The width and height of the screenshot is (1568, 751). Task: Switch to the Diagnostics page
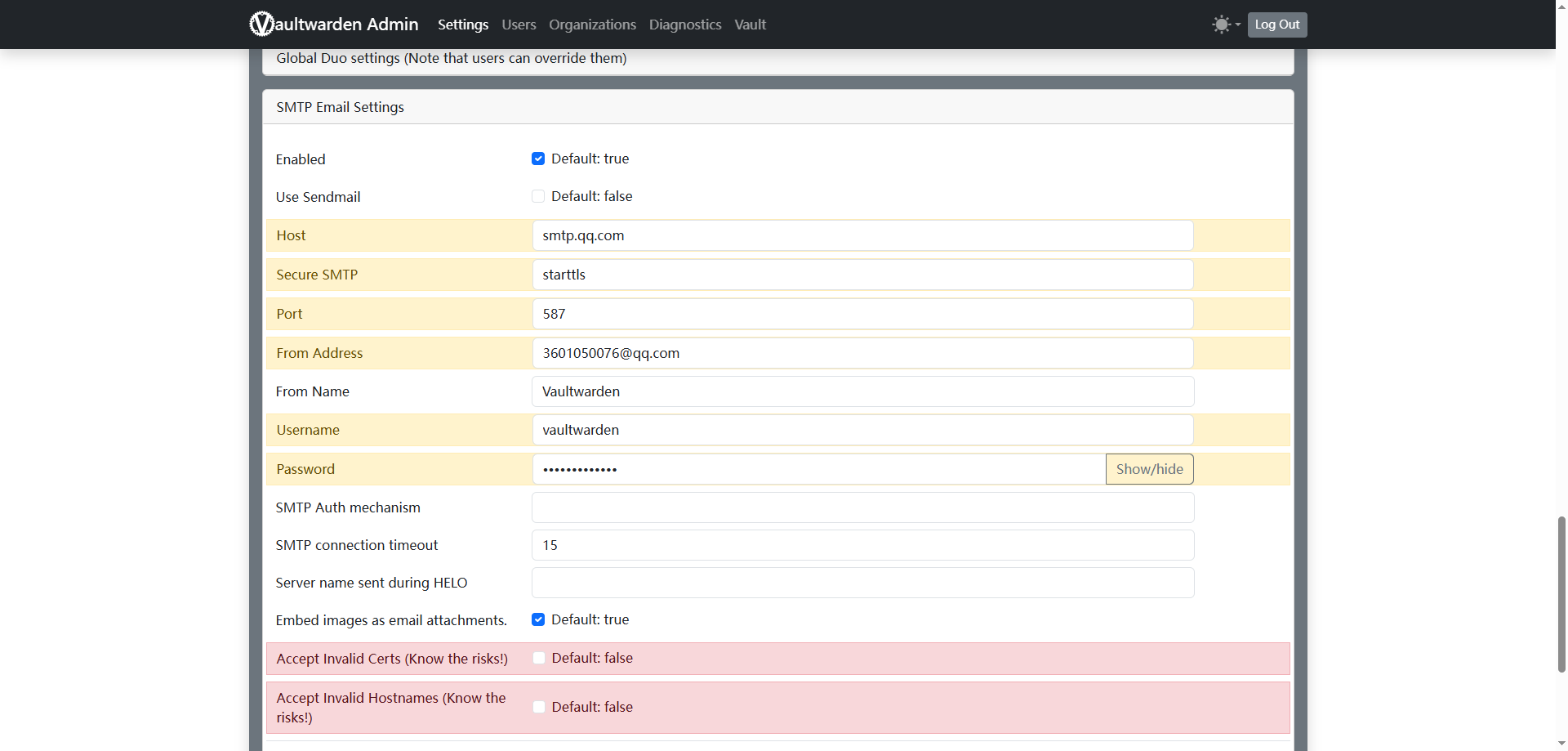pyautogui.click(x=685, y=25)
